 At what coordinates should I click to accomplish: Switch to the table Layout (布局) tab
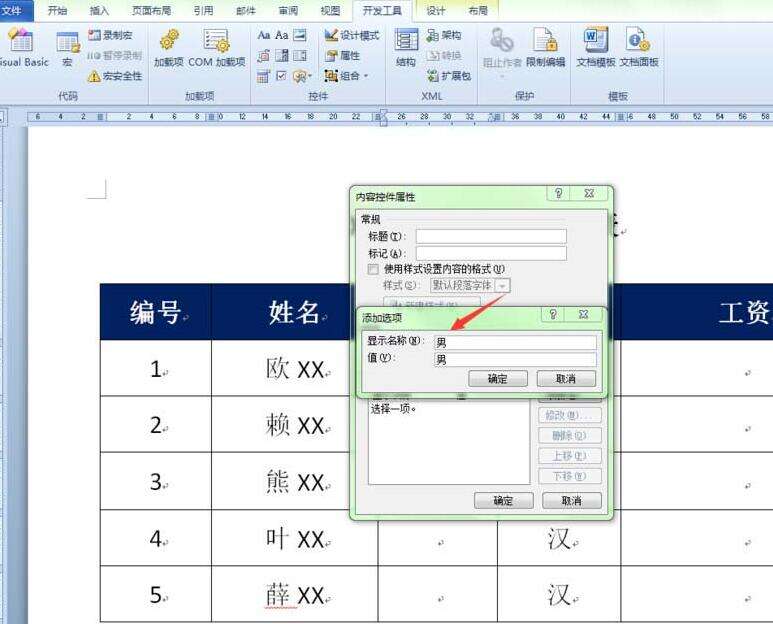coord(477,10)
